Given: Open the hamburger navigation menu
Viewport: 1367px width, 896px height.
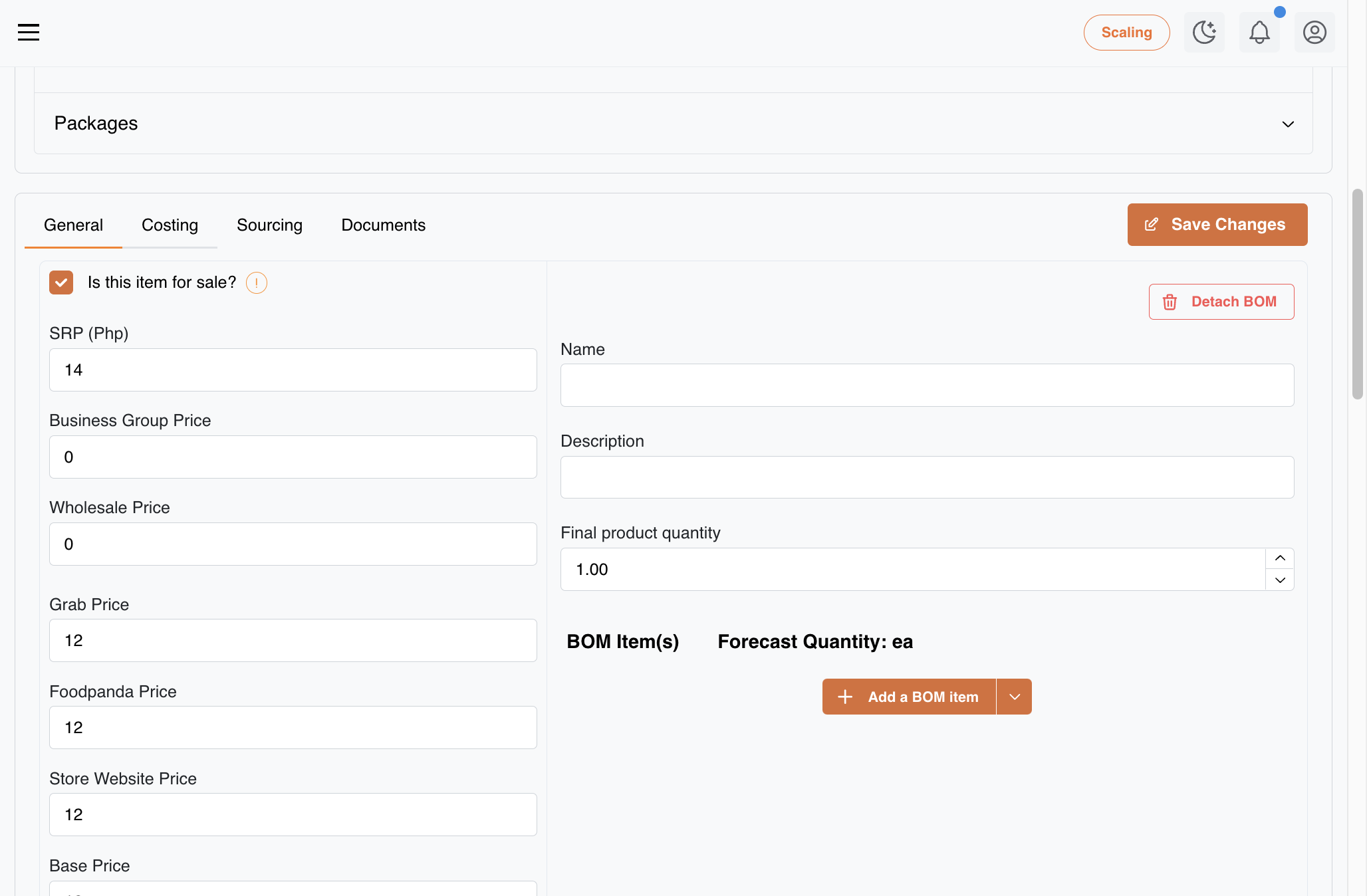Looking at the screenshot, I should (x=29, y=32).
